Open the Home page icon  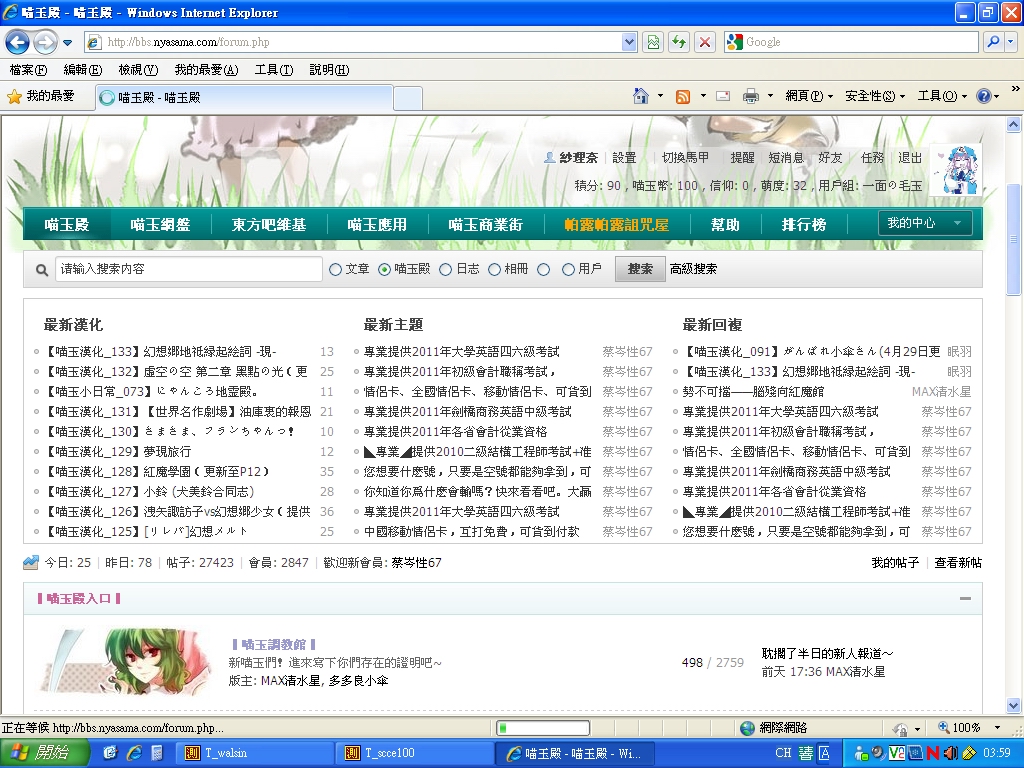tap(641, 96)
